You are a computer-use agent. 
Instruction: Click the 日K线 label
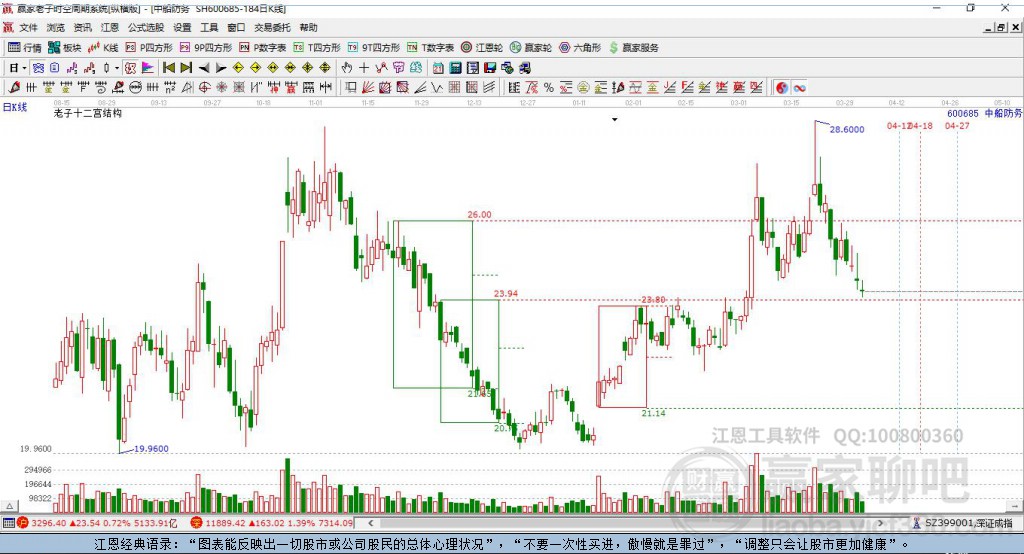click(14, 107)
